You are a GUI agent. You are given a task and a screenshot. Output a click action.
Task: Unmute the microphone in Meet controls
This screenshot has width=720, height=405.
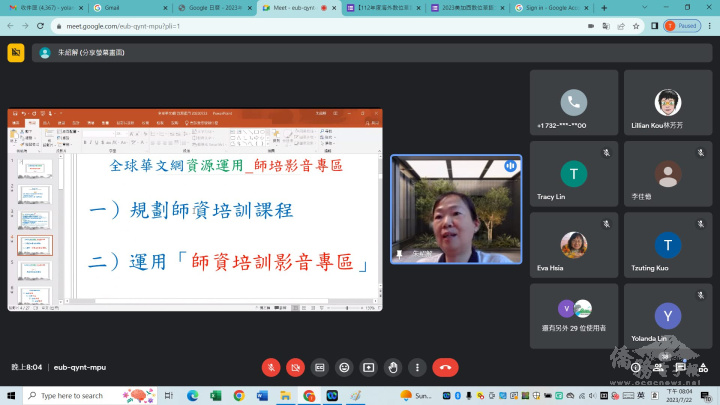click(270, 367)
